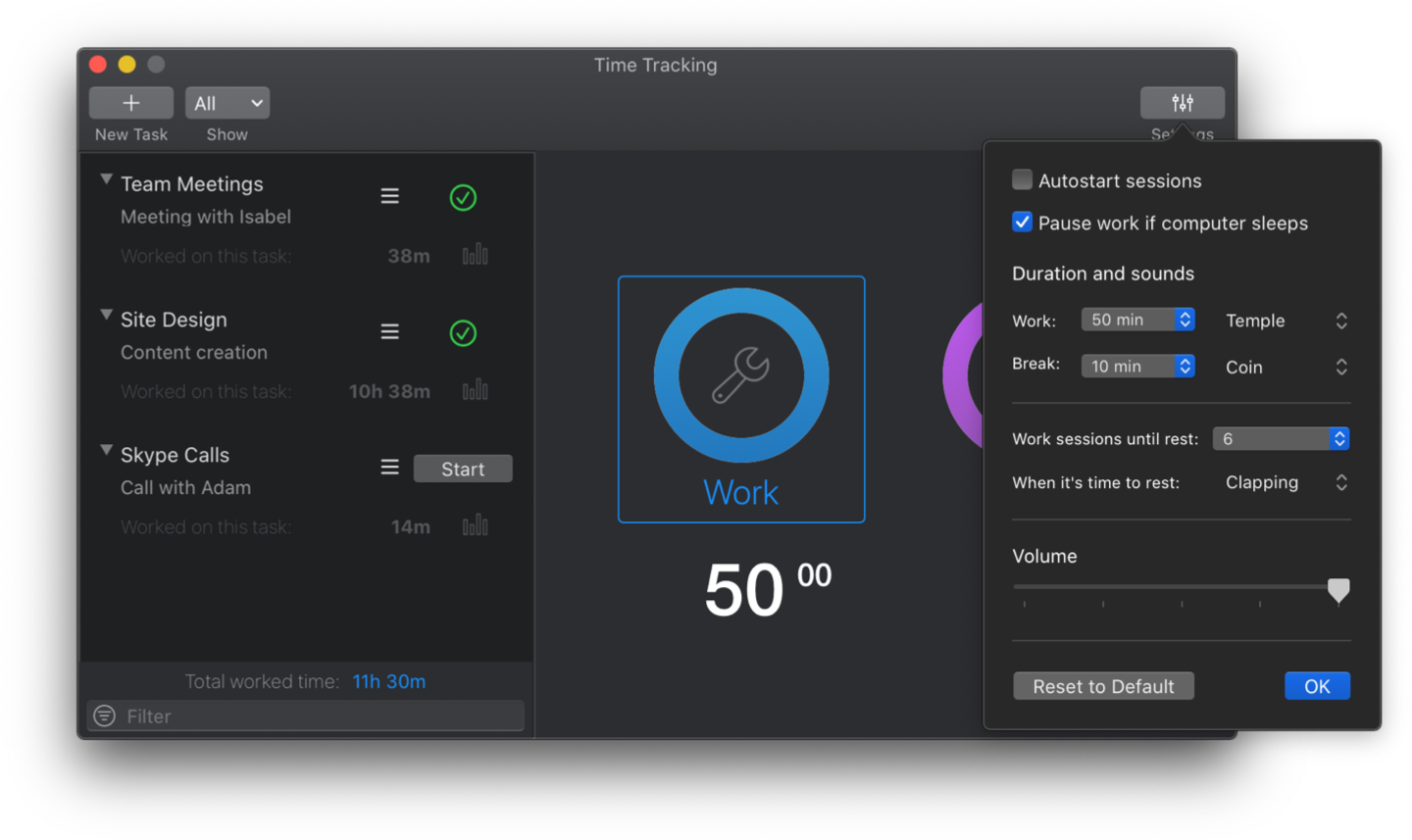1412x840 pixels.
Task: Click hamburger menu for Team Meetings task
Action: 389,196
